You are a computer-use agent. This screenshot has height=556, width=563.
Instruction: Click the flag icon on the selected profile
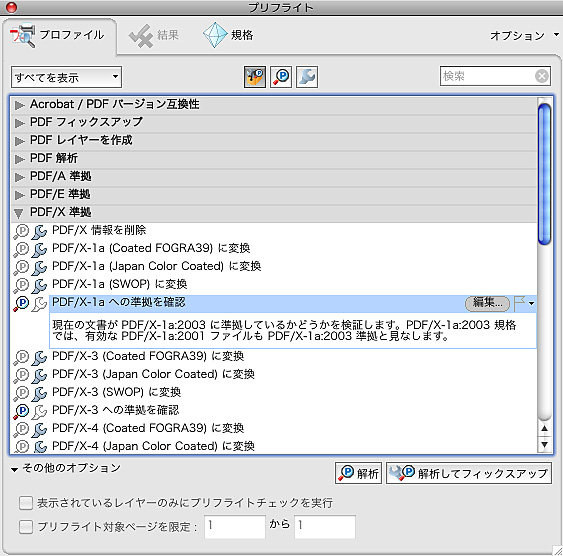519,303
